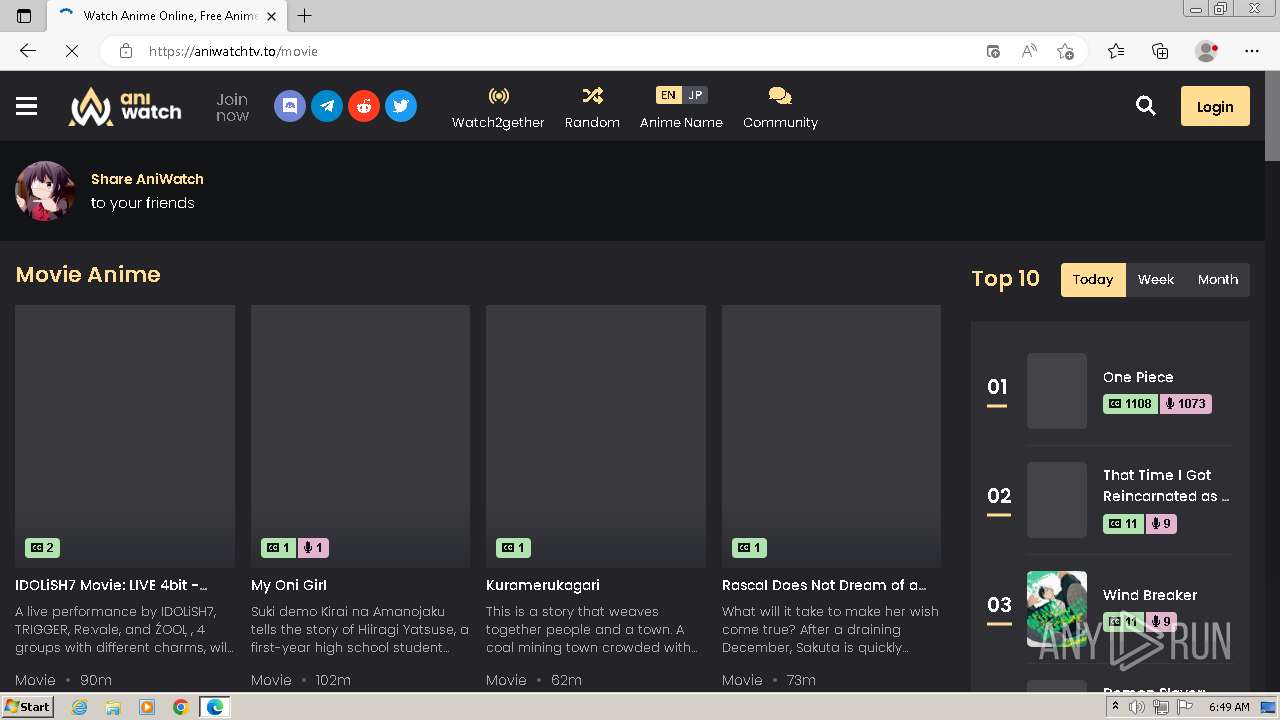The image size is (1280, 720).
Task: Open My Oni Girl title link
Action: 289,585
